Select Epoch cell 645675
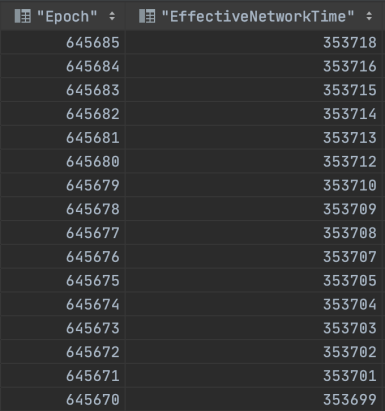The height and width of the screenshot is (411, 385). coord(63,281)
